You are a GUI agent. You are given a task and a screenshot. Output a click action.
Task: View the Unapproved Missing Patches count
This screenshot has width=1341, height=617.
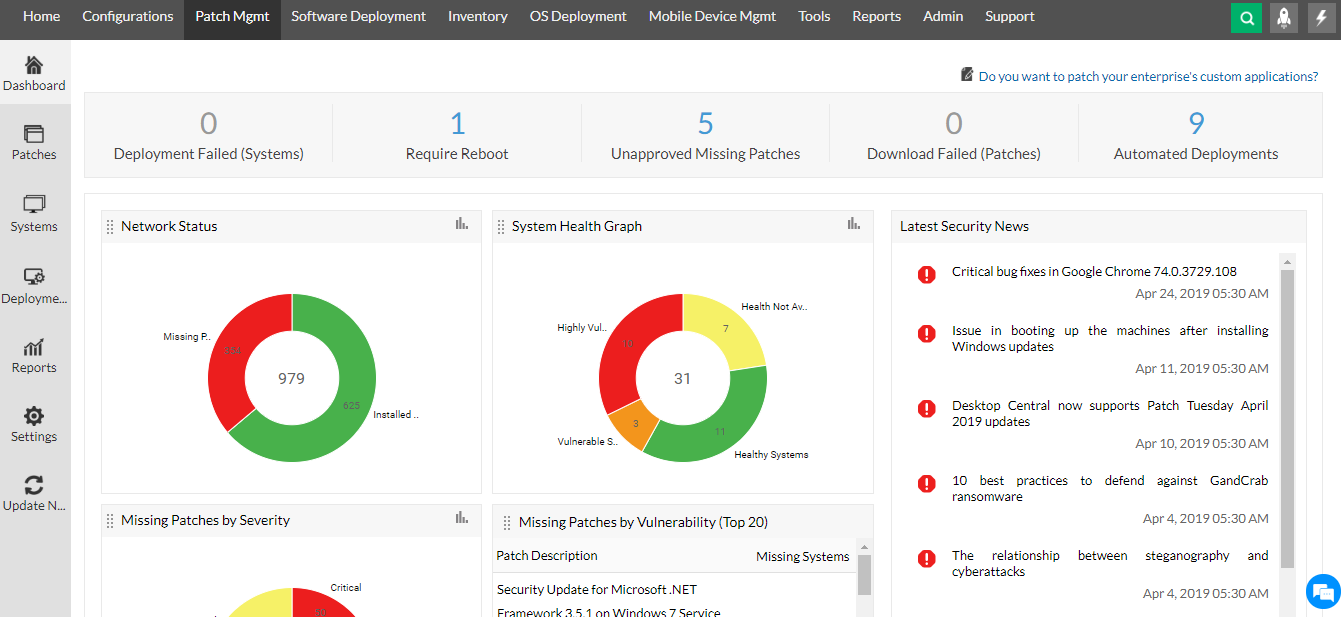click(x=705, y=135)
